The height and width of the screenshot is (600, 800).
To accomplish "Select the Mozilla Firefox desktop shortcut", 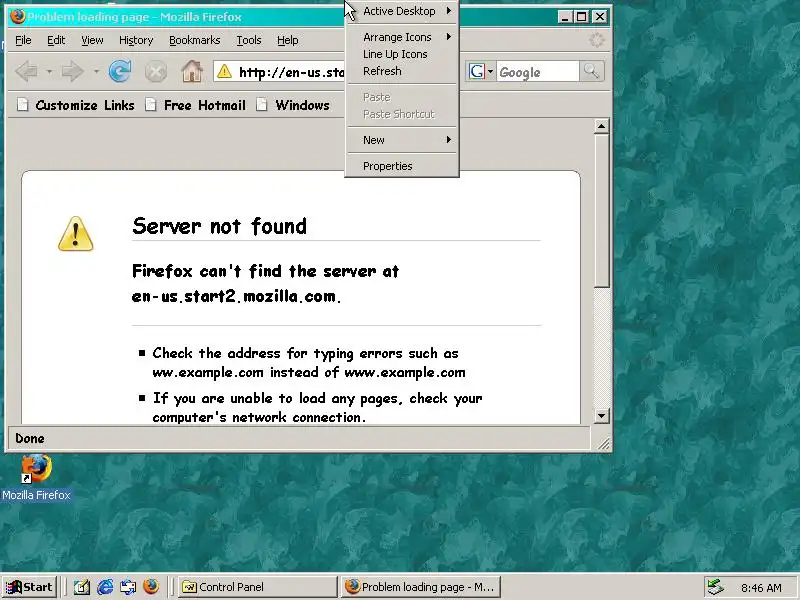I will (36, 479).
